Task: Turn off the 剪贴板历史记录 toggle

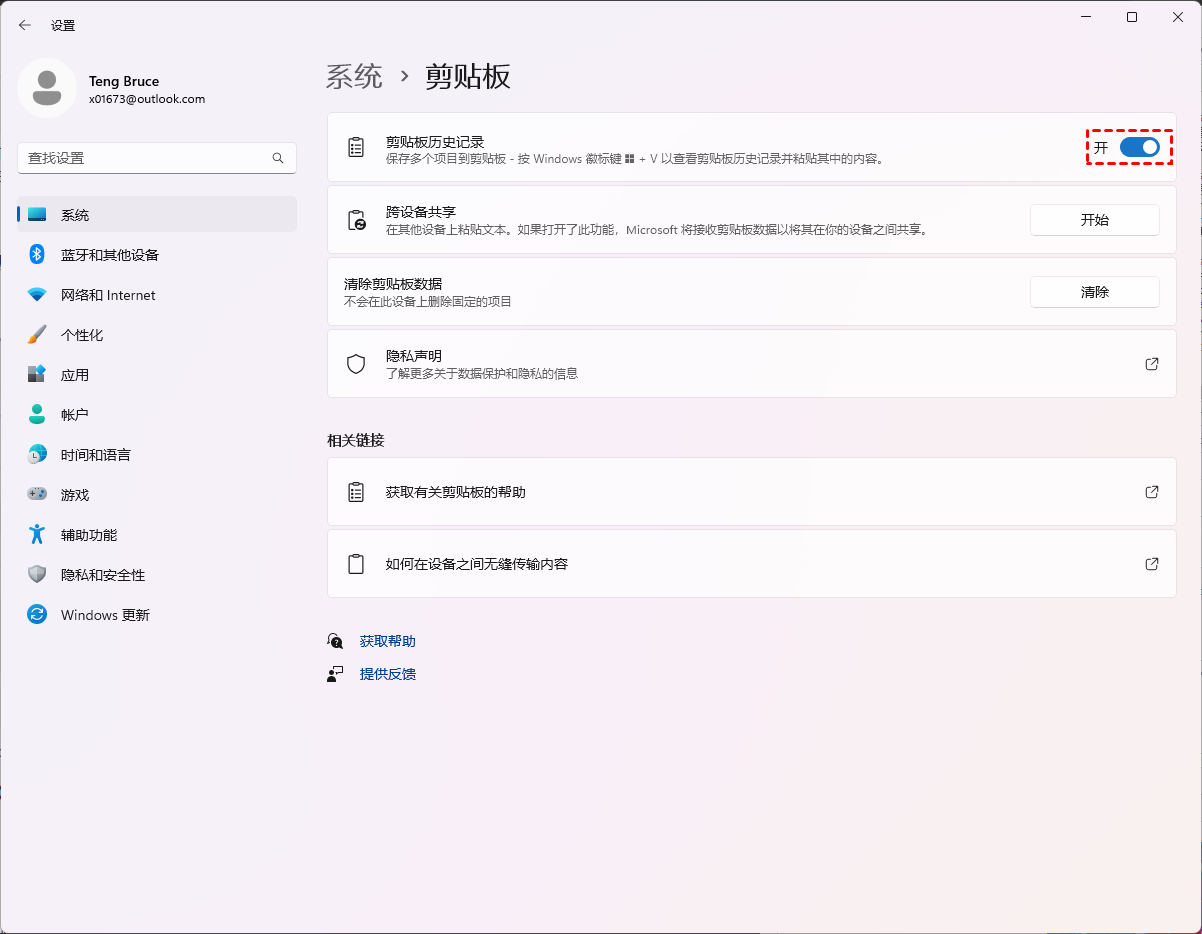Action: tap(1139, 148)
